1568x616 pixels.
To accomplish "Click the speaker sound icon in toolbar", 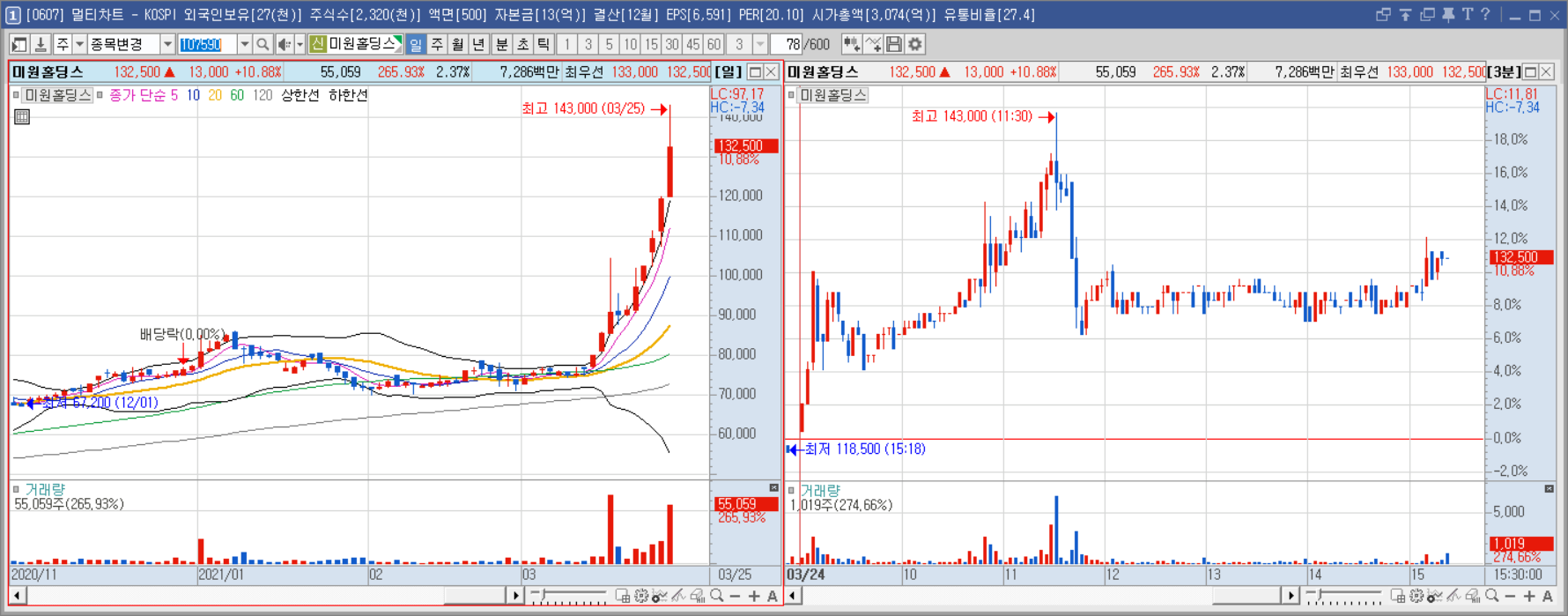I will tap(285, 44).
